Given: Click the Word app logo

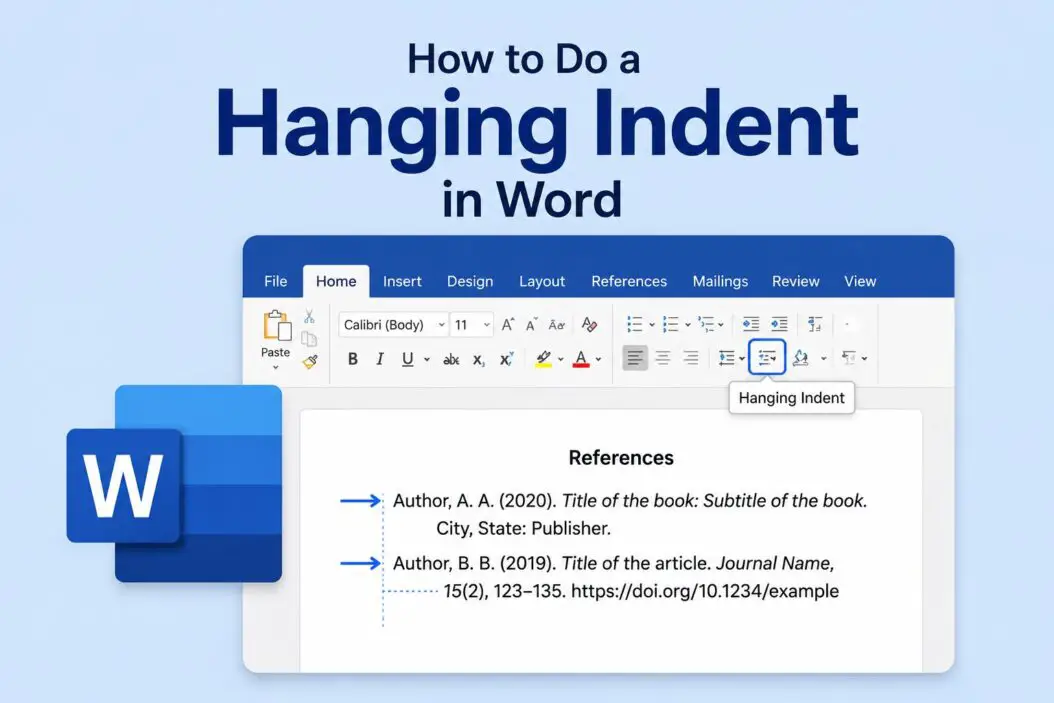Looking at the screenshot, I should coord(174,484).
